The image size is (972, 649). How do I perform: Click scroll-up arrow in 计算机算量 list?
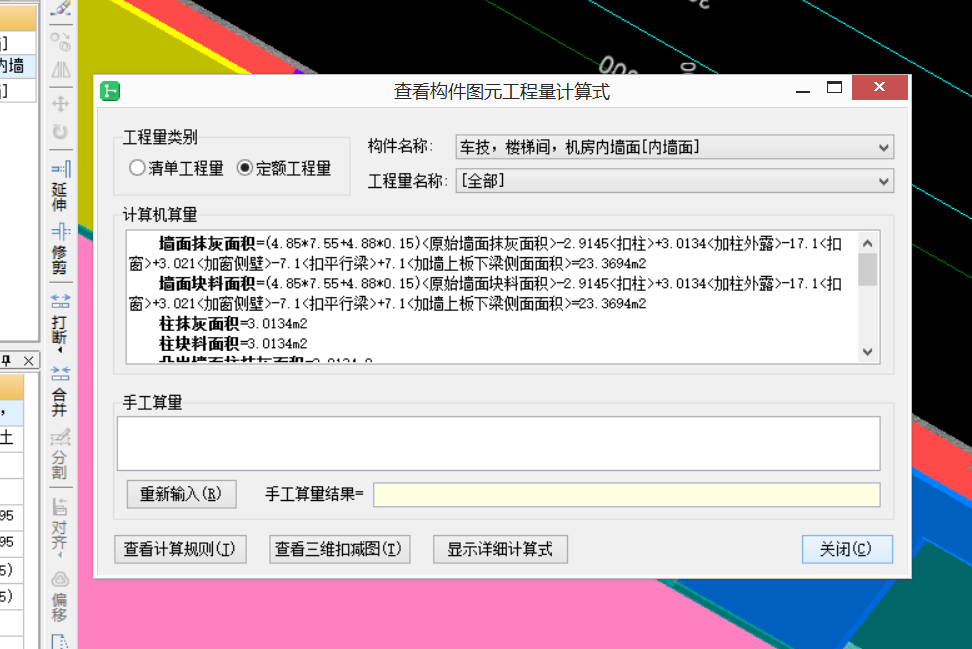[867, 244]
